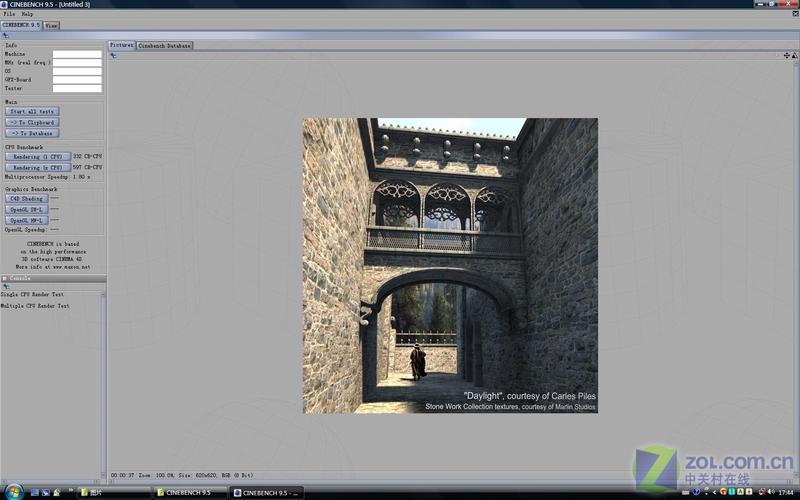Image resolution: width=800 pixels, height=500 pixels.
Task: Switch to the View tab
Action: pos(52,25)
